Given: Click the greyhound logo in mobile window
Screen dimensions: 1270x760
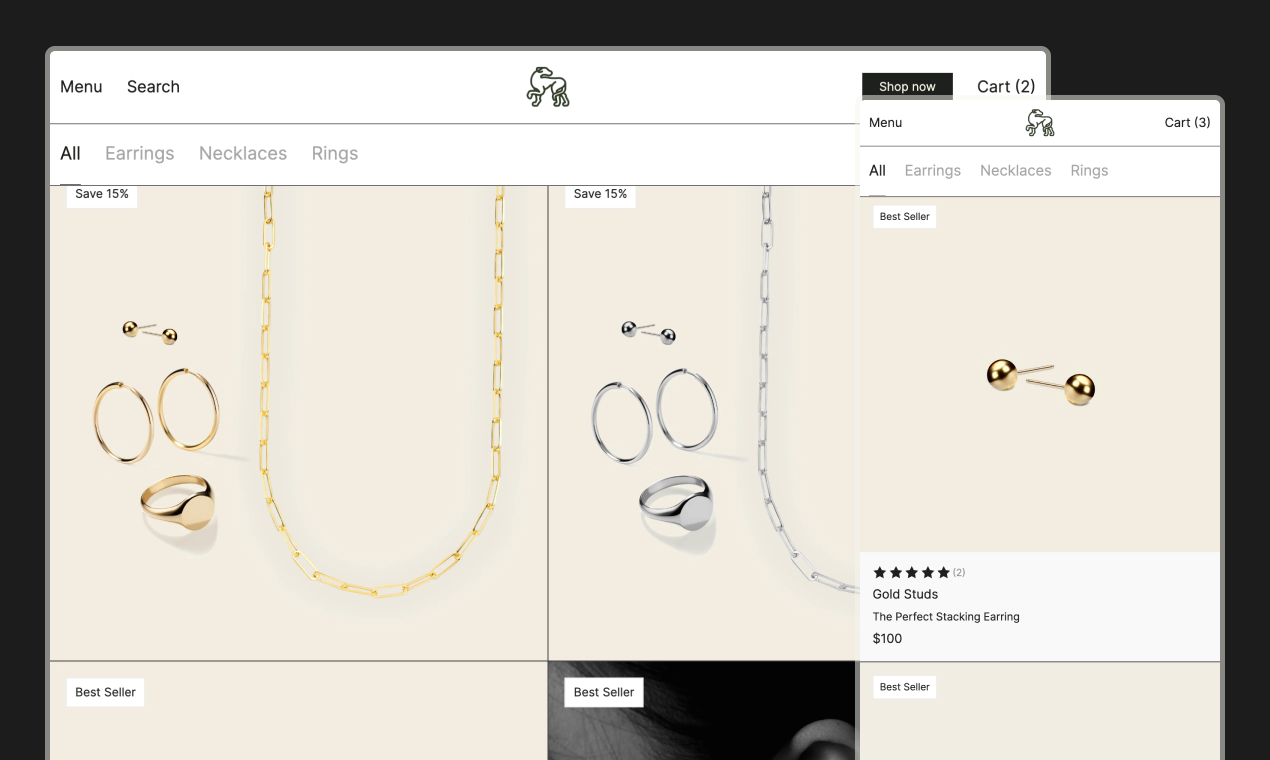Looking at the screenshot, I should click(1040, 123).
